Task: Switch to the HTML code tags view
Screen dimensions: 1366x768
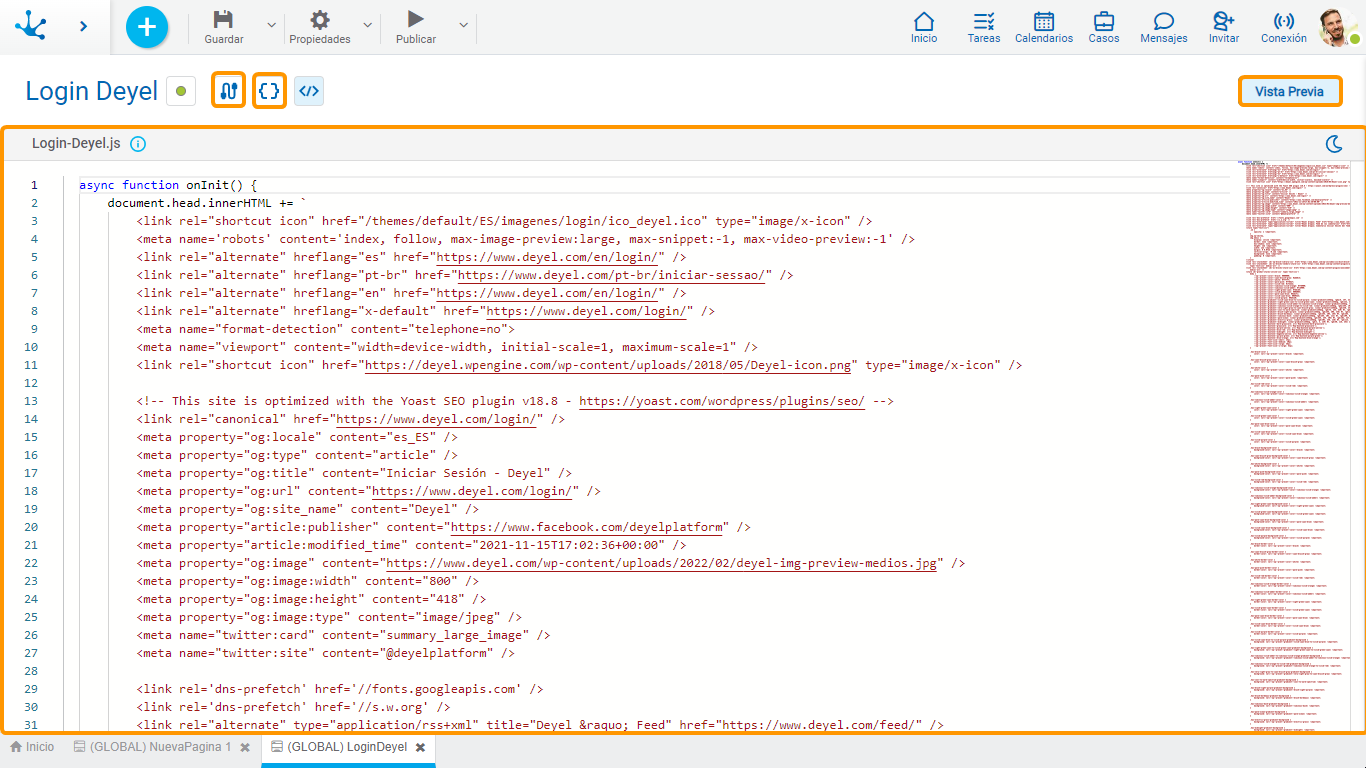Action: (x=309, y=91)
